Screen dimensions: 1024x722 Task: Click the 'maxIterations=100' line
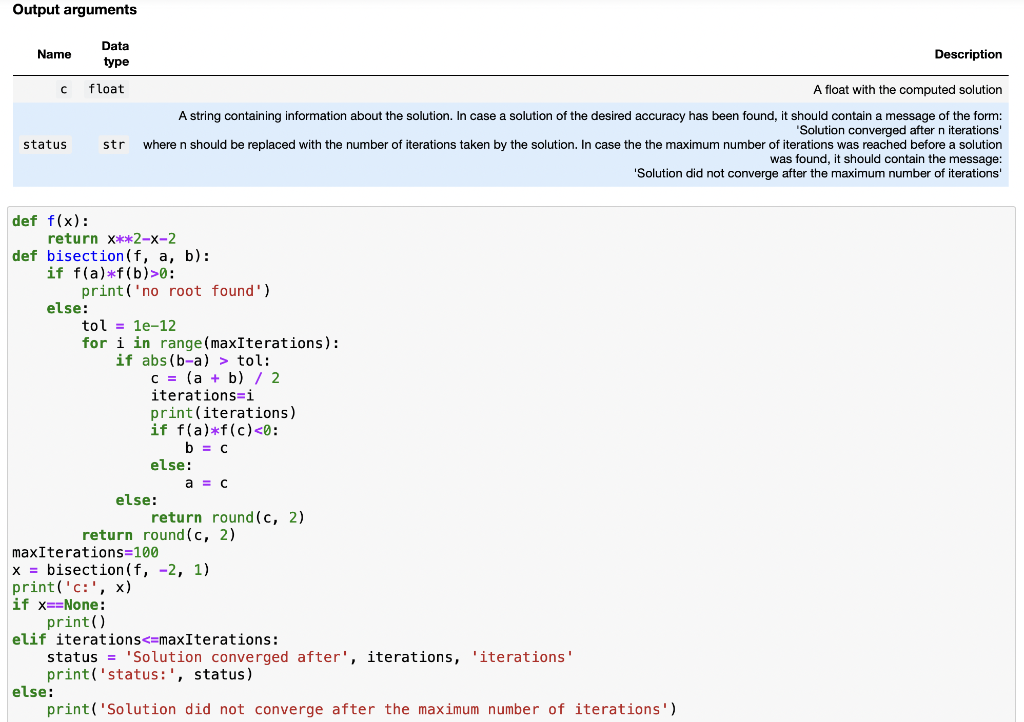[x=86, y=553]
